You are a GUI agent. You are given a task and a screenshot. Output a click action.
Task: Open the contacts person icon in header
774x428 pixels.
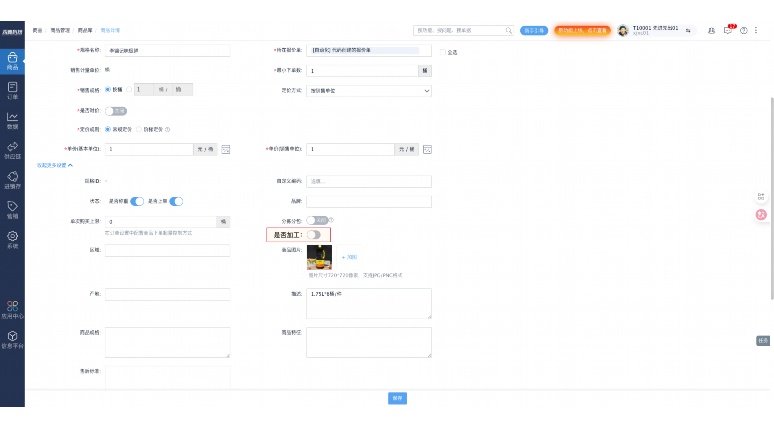pos(711,31)
